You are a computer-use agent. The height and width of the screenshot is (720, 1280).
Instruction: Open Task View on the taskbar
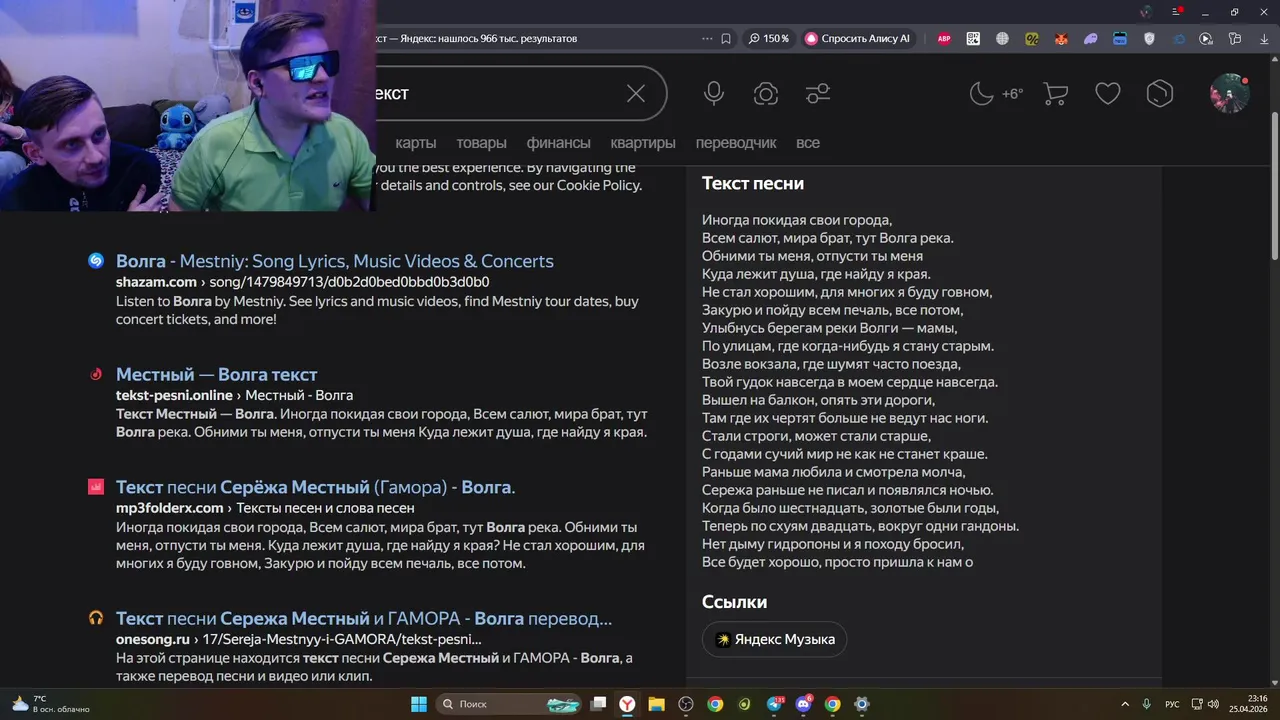coord(598,704)
